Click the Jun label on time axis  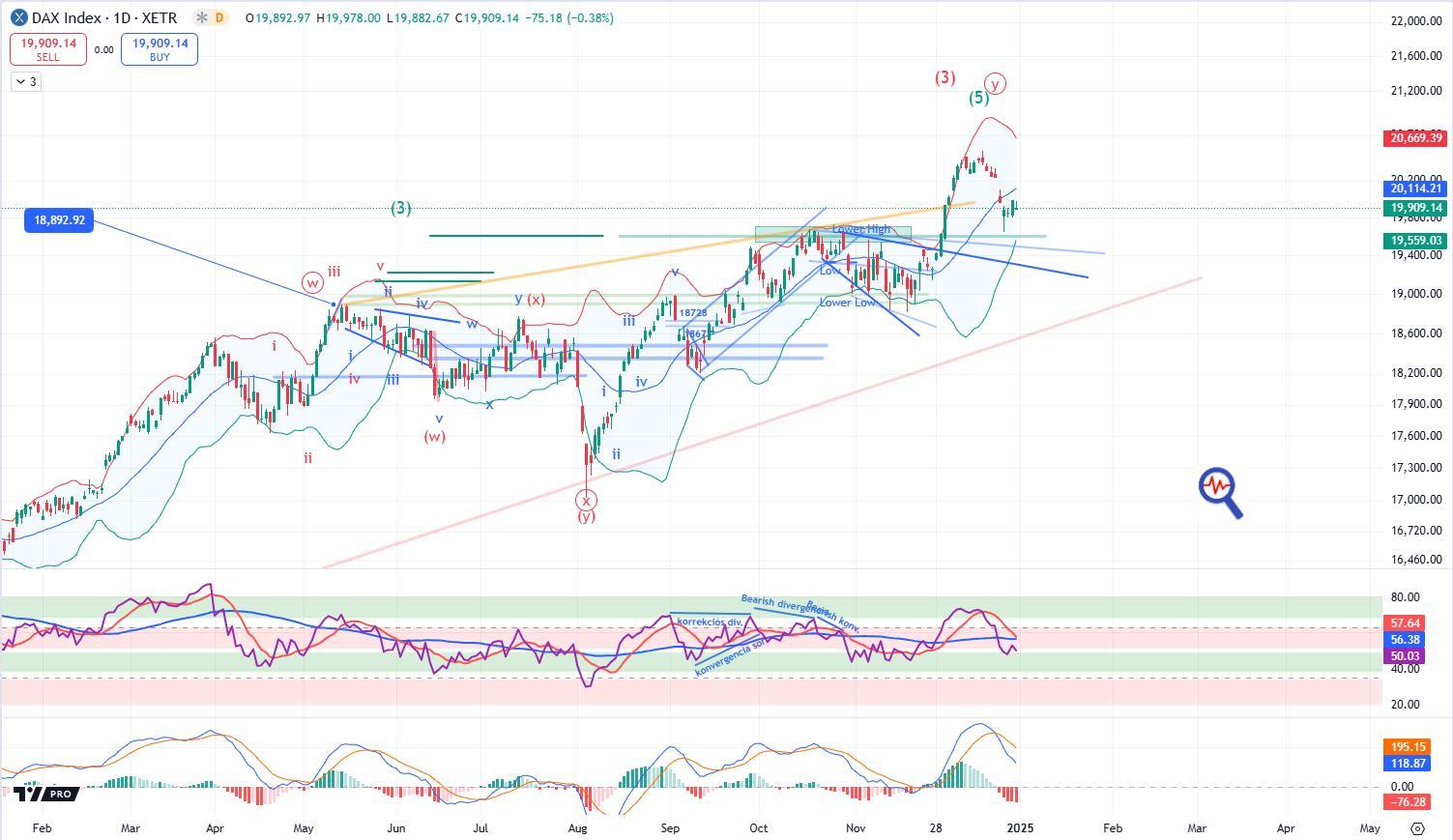(395, 828)
